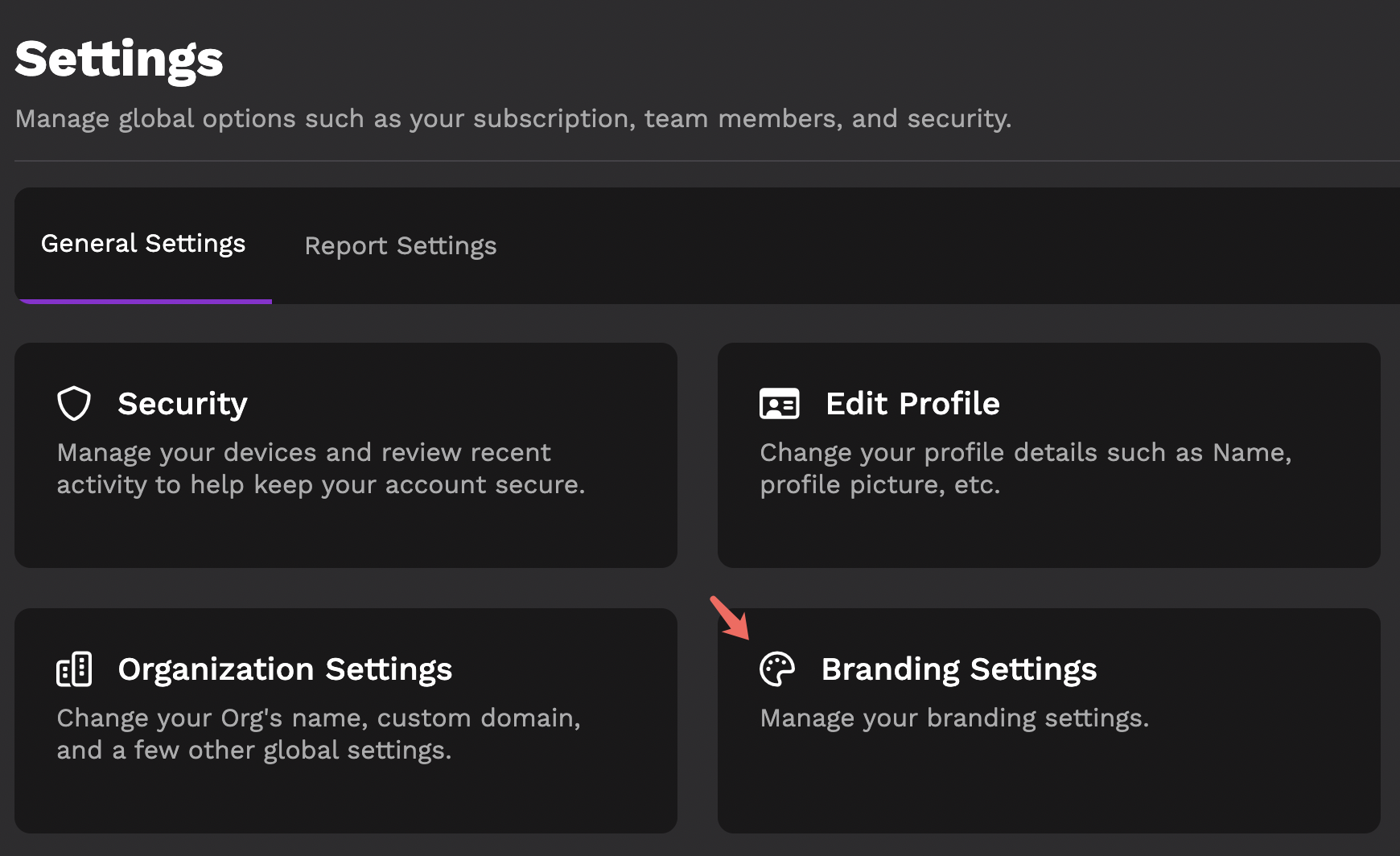Click the Edit Profile ID card icon
Viewport: 1400px width, 856px height.
click(x=779, y=403)
